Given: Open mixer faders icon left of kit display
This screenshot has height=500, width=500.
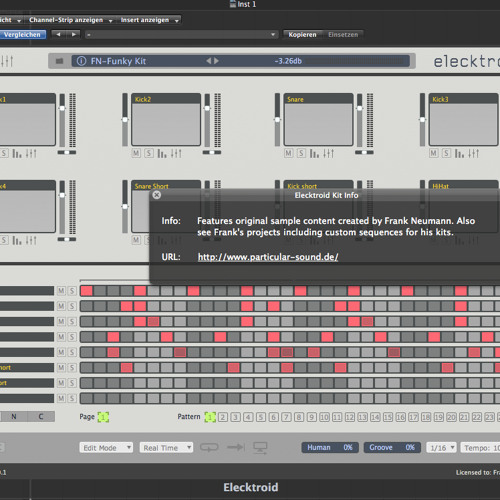Looking at the screenshot, I should coord(7,61).
